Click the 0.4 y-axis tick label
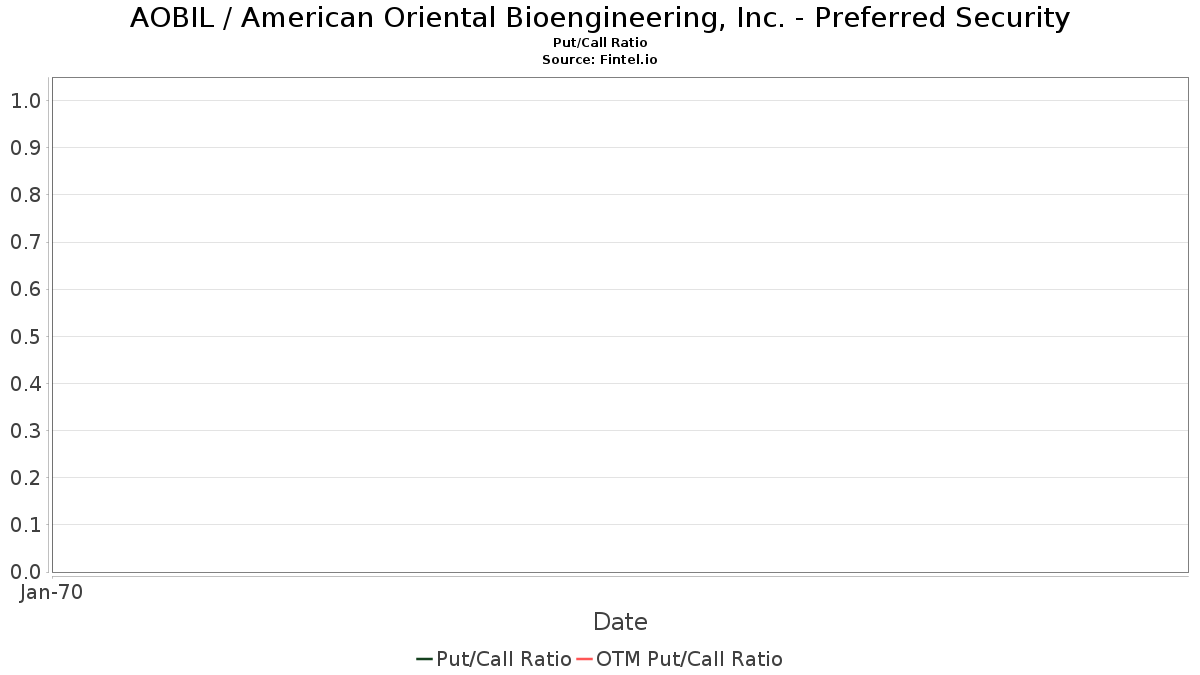1200x675 pixels. 25,383
